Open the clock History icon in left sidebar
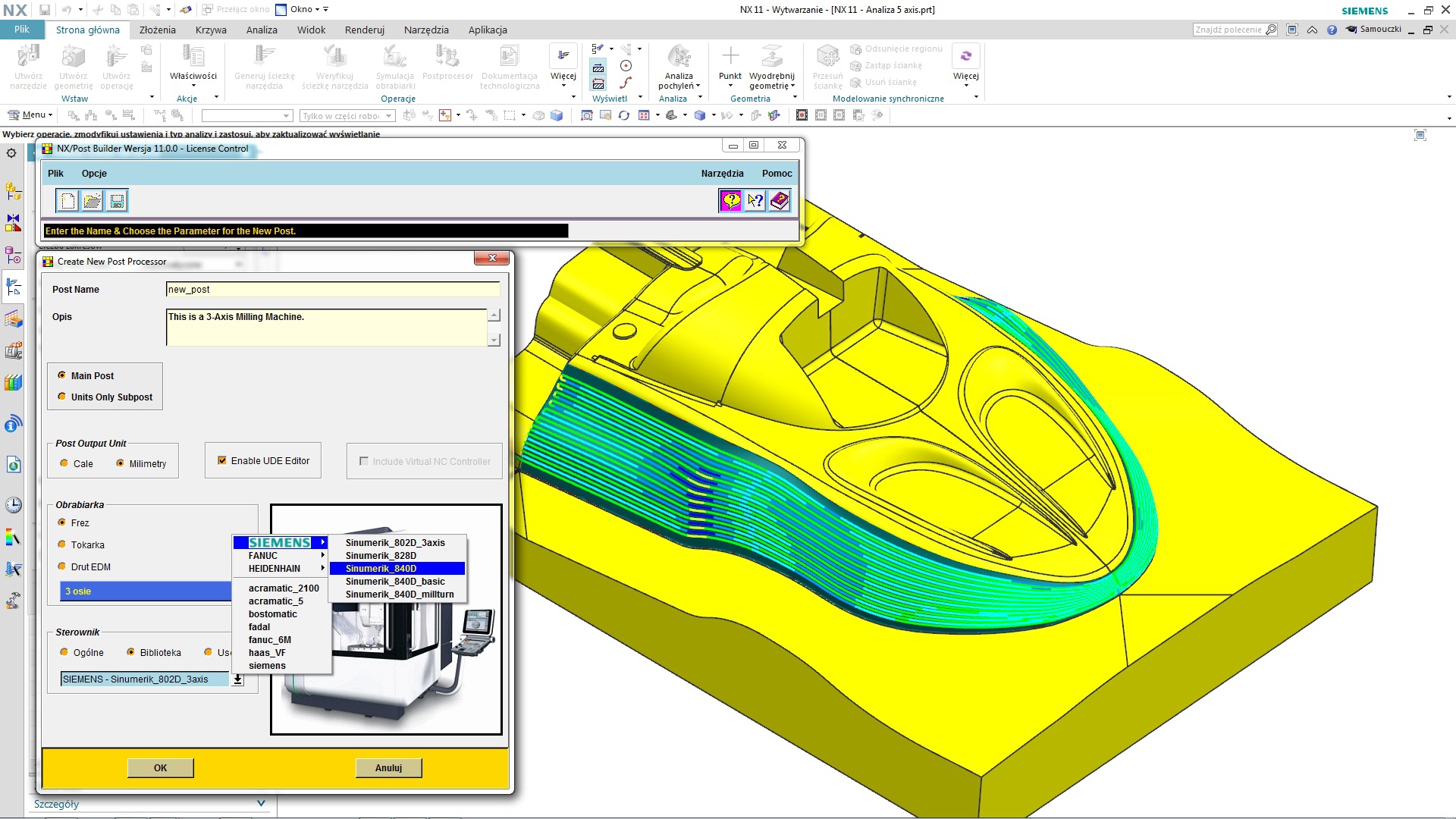This screenshot has width=1456, height=819. point(13,505)
